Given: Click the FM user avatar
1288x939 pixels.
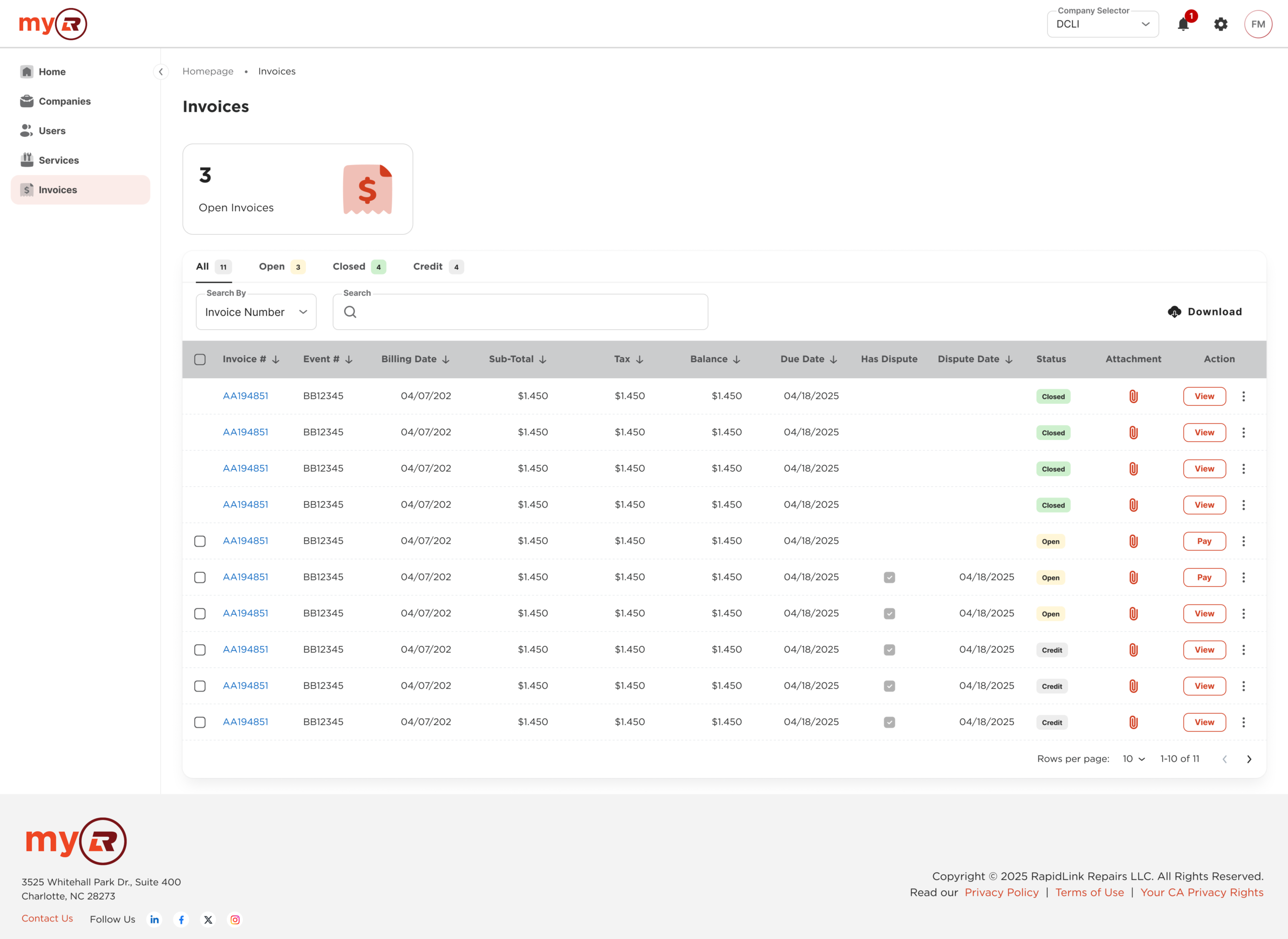Looking at the screenshot, I should (x=1257, y=25).
